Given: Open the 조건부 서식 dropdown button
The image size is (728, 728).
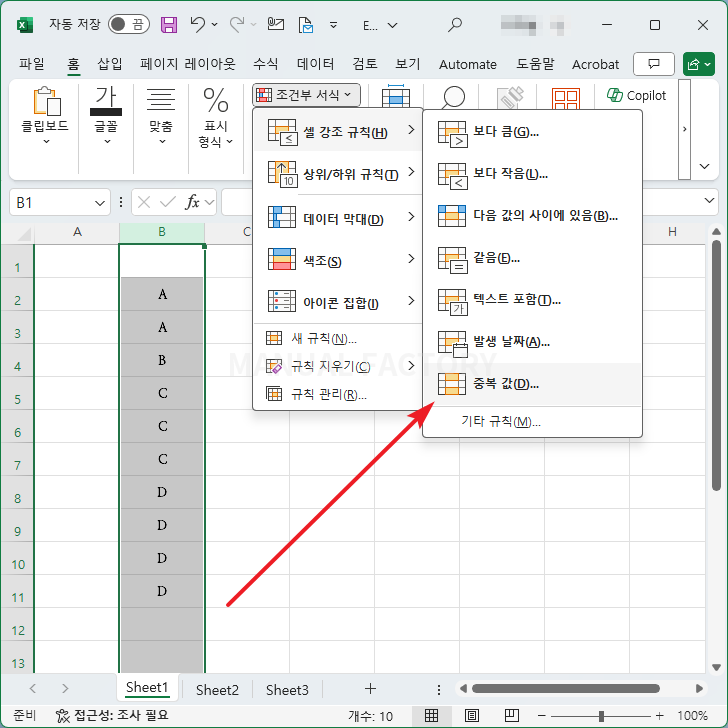Looking at the screenshot, I should pos(306,95).
